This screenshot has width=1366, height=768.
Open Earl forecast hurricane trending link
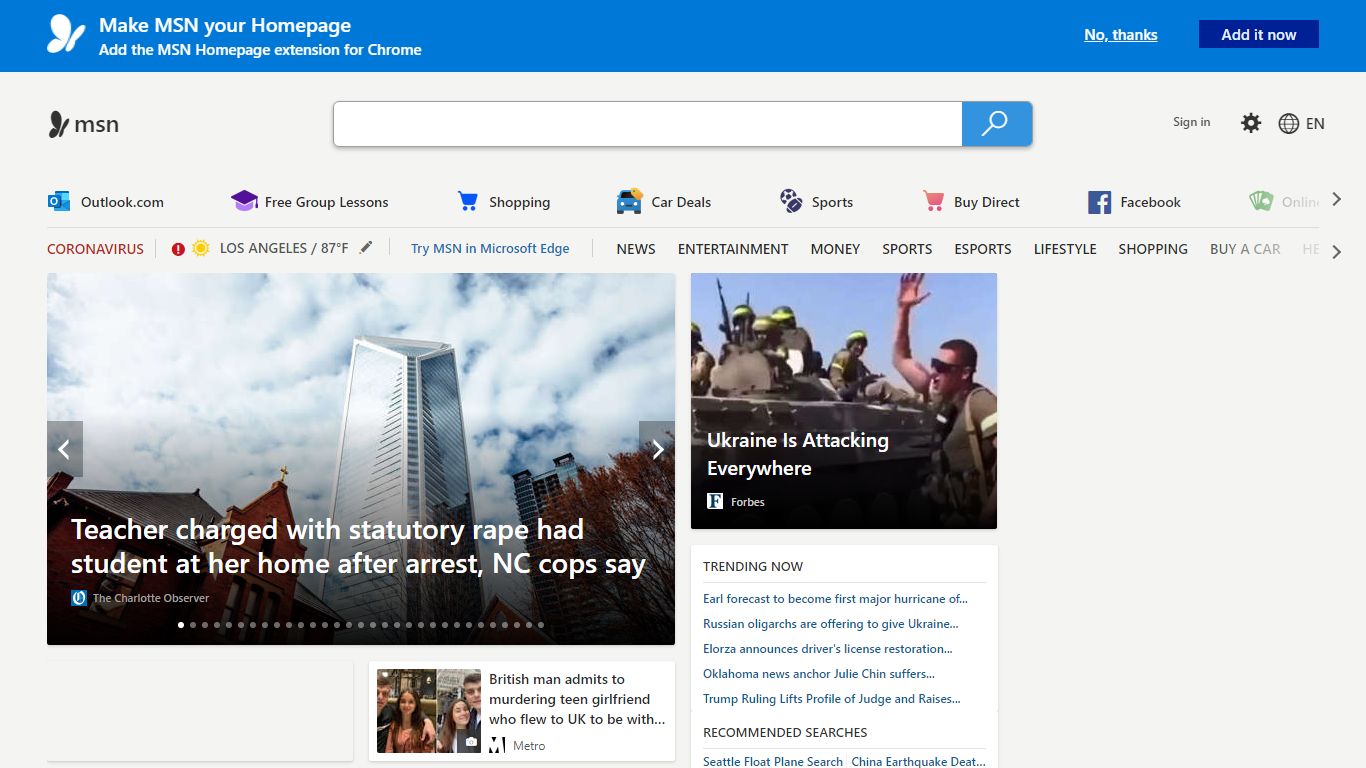(835, 599)
